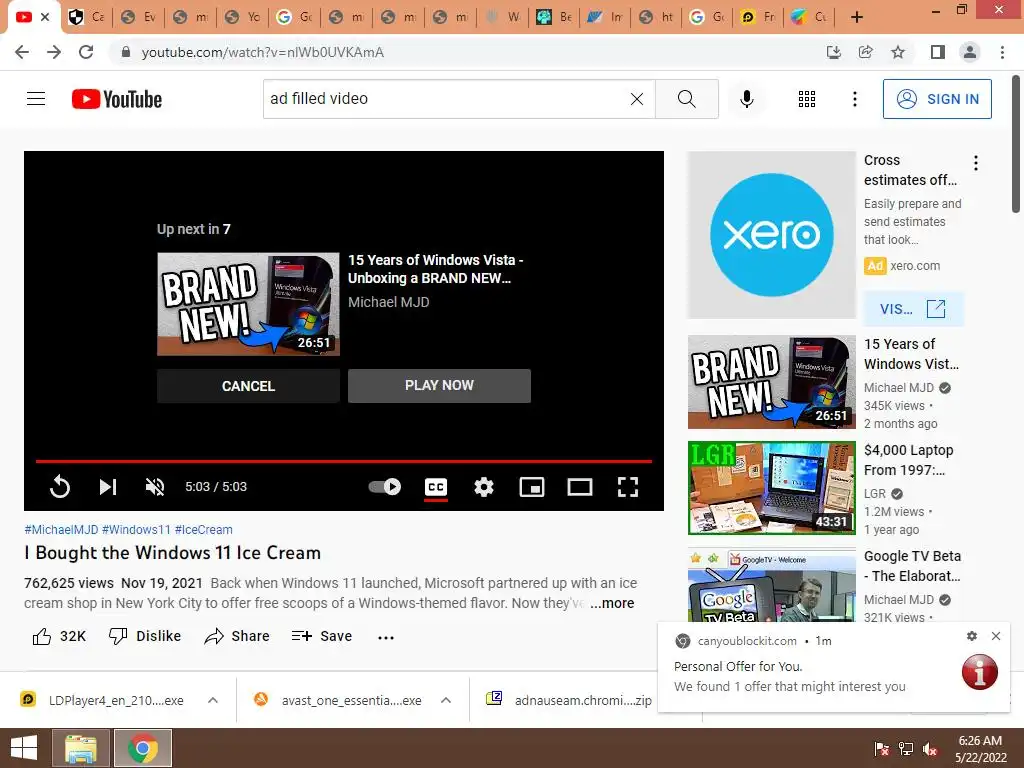Switch to the Ca shield tab
The width and height of the screenshot is (1024, 768).
coord(87,17)
